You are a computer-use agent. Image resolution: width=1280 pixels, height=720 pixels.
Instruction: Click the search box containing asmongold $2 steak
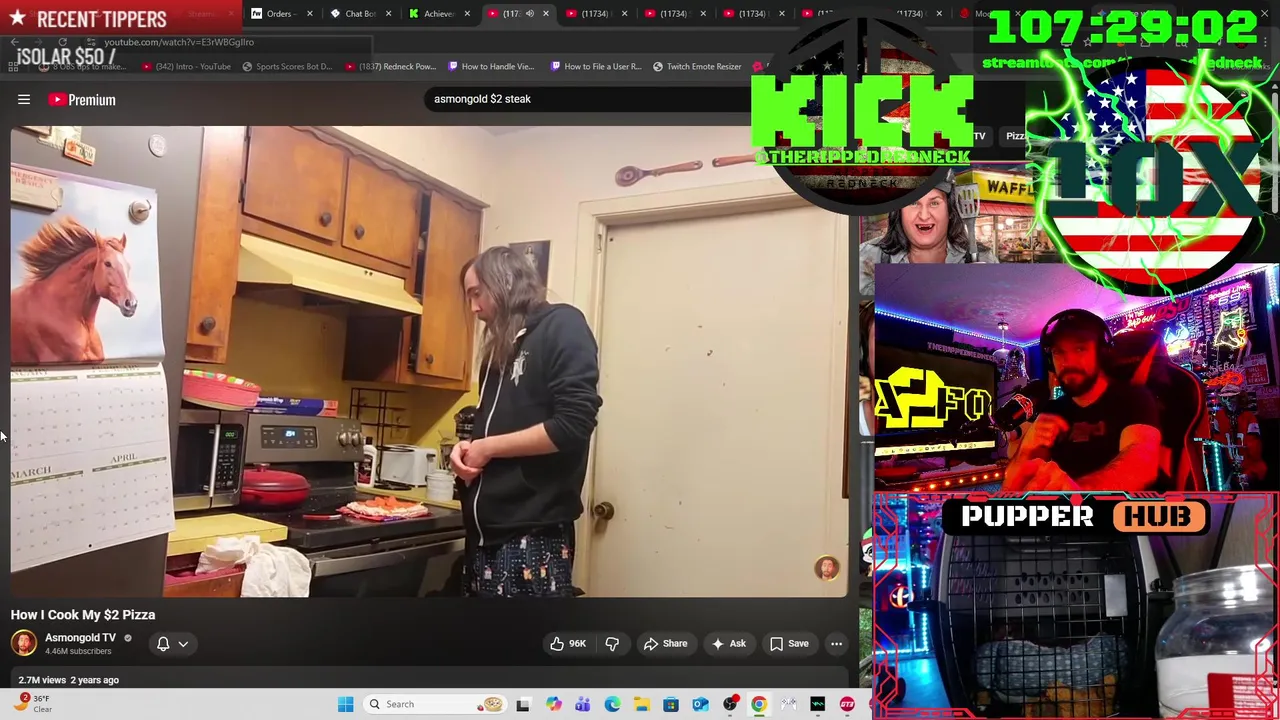tap(590, 99)
